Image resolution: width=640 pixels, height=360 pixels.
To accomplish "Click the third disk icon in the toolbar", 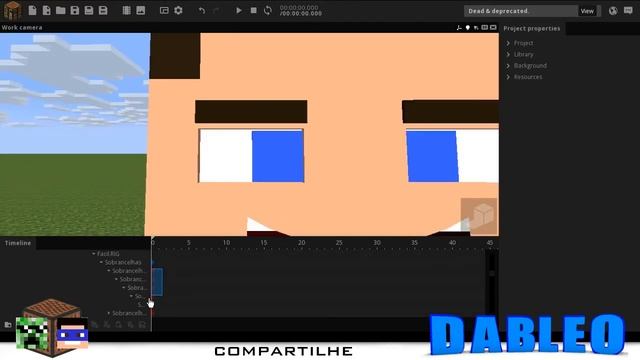I will [103, 10].
